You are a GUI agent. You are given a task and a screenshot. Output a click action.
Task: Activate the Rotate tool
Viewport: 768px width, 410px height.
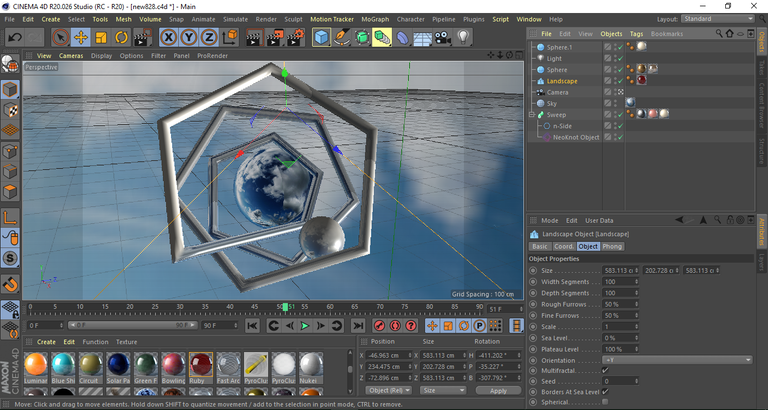point(121,37)
